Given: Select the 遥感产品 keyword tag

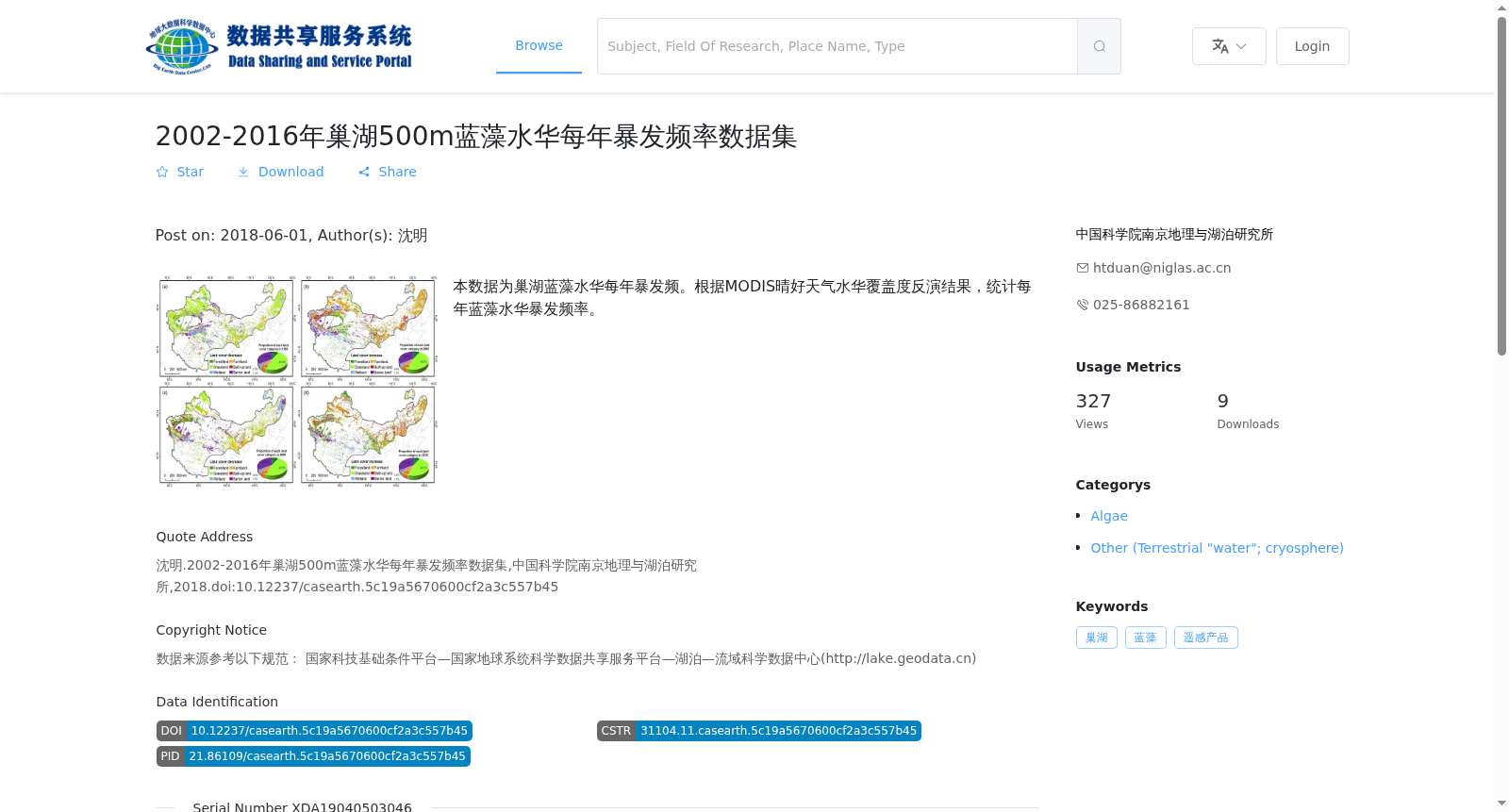Looking at the screenshot, I should pos(1206,638).
